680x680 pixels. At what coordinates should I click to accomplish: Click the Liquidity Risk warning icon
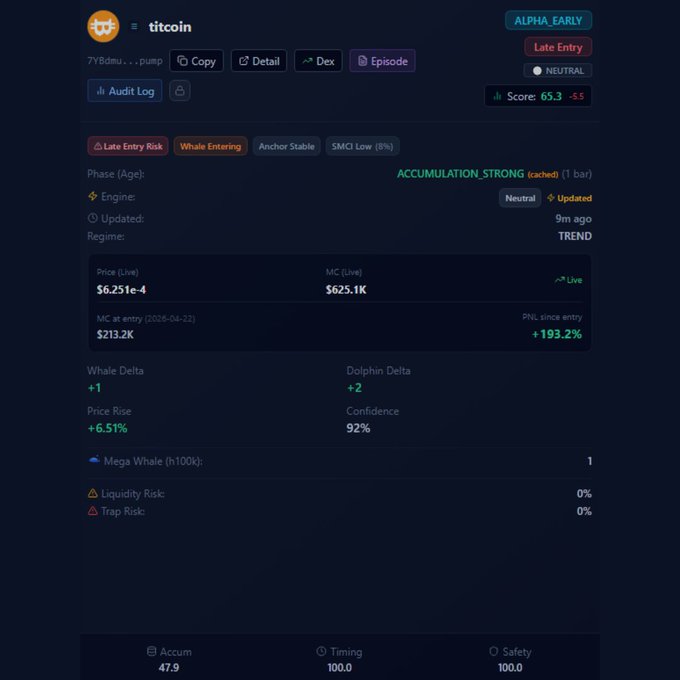coord(93,493)
